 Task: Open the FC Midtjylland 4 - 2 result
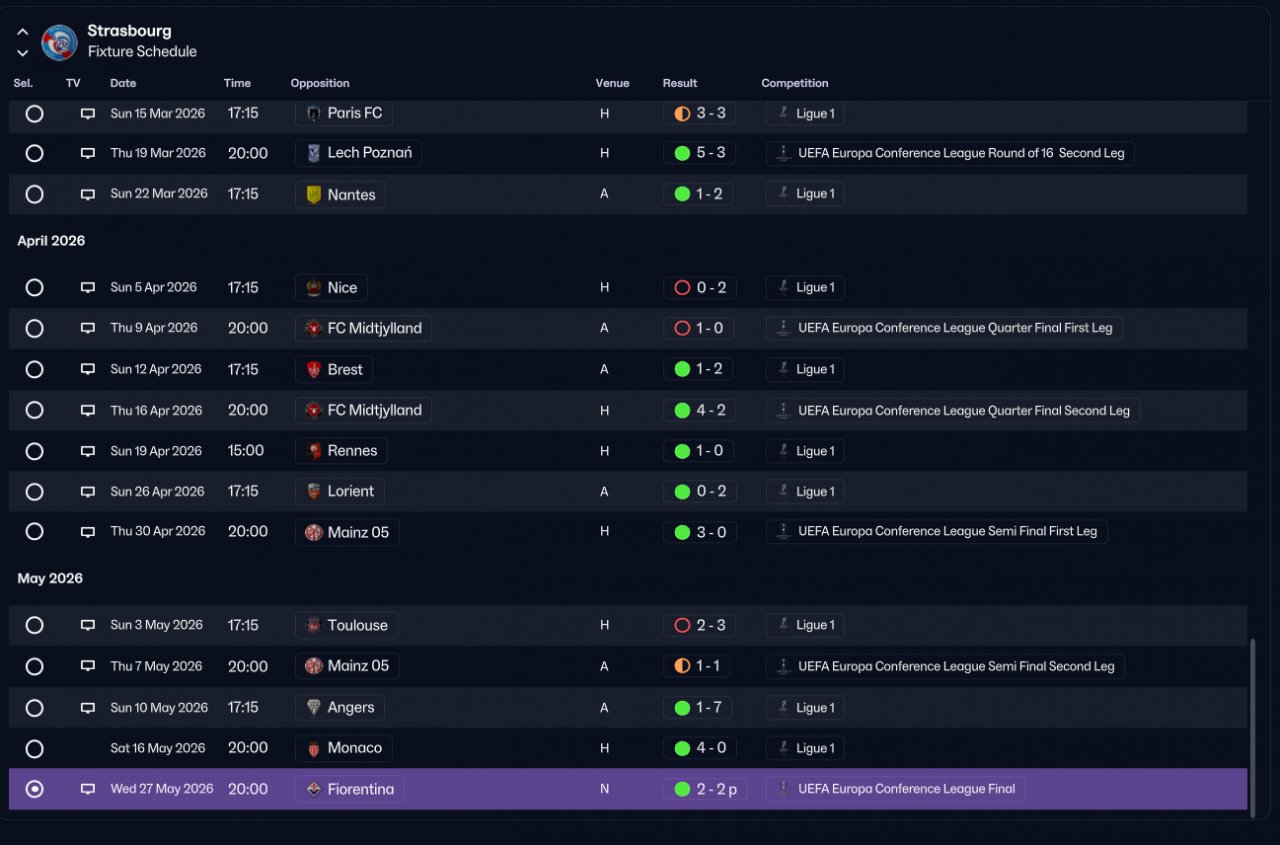[x=700, y=410]
